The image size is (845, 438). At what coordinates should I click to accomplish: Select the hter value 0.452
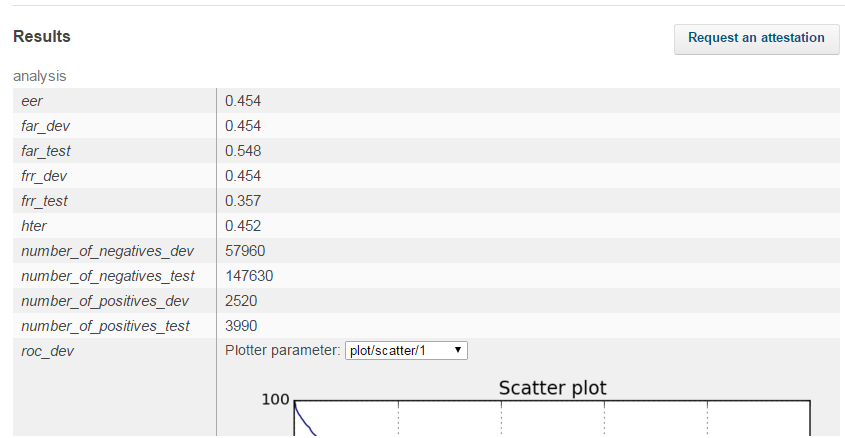pyautogui.click(x=243, y=225)
